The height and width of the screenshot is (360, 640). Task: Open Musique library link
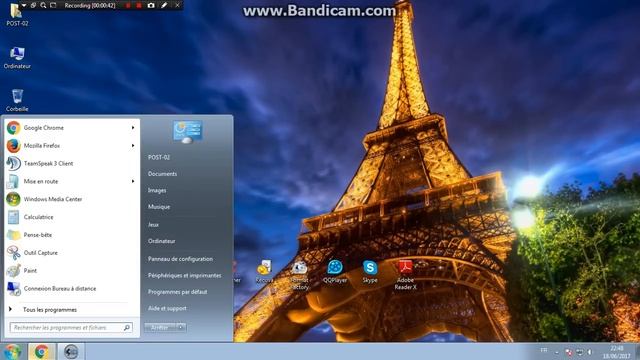pos(159,207)
